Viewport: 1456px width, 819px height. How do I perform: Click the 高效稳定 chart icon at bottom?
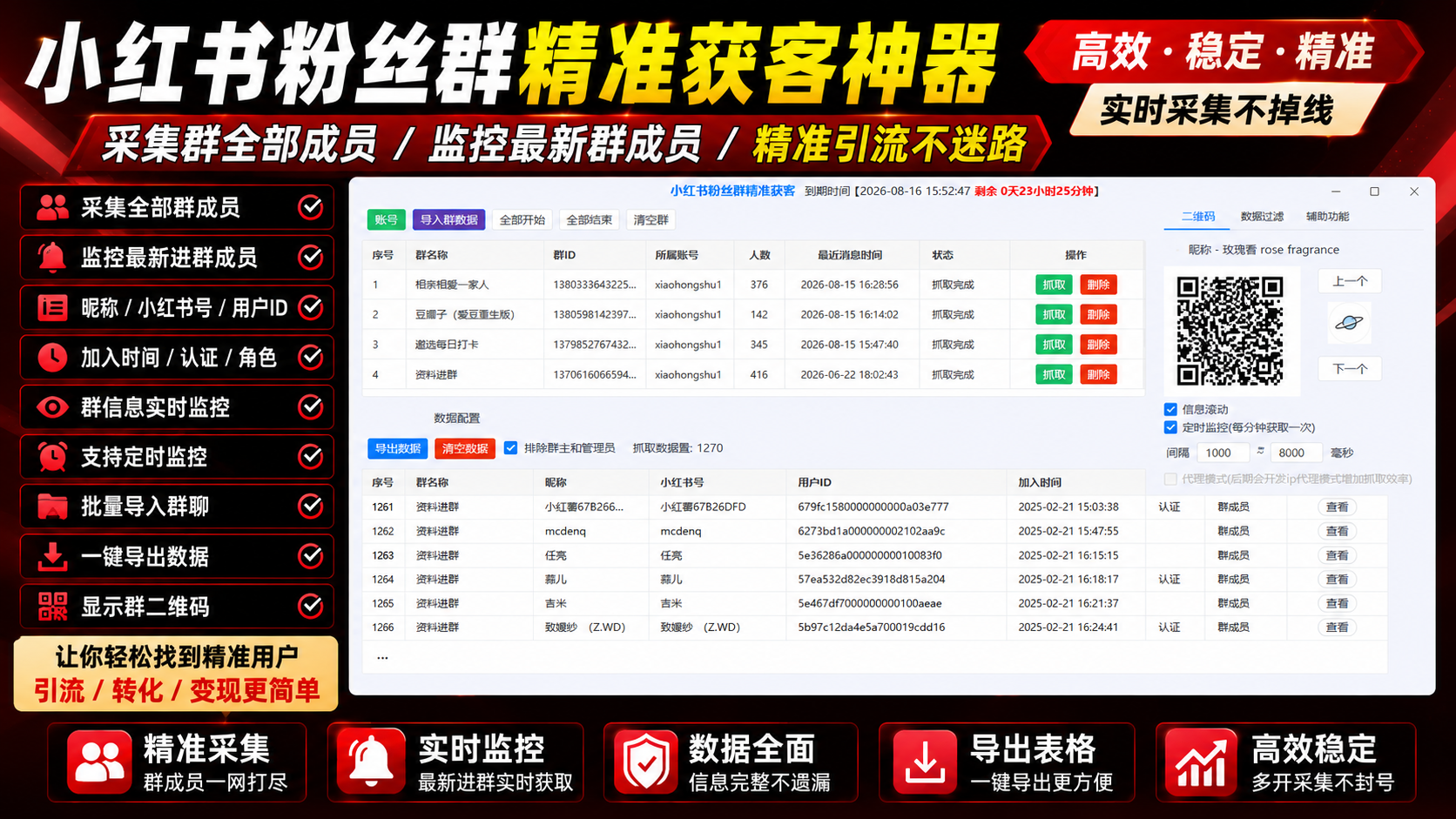(1201, 762)
